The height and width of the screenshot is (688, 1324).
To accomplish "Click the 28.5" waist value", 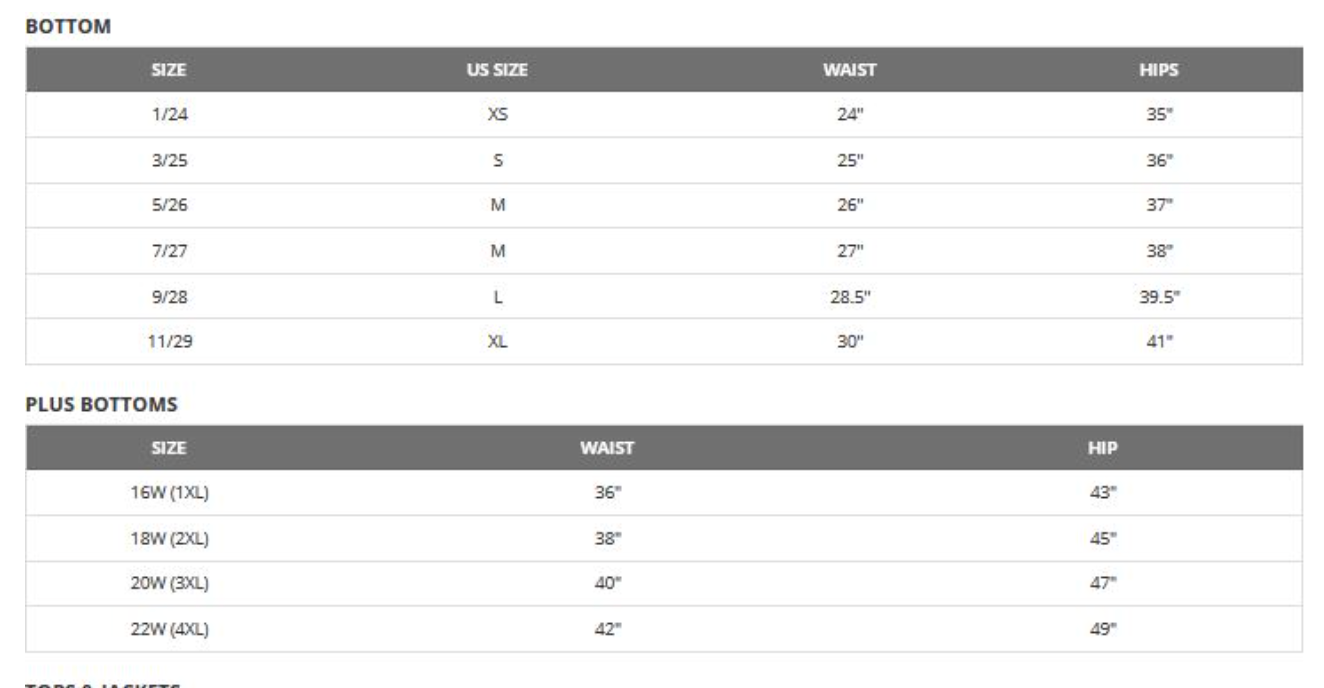I will pyautogui.click(x=849, y=296).
